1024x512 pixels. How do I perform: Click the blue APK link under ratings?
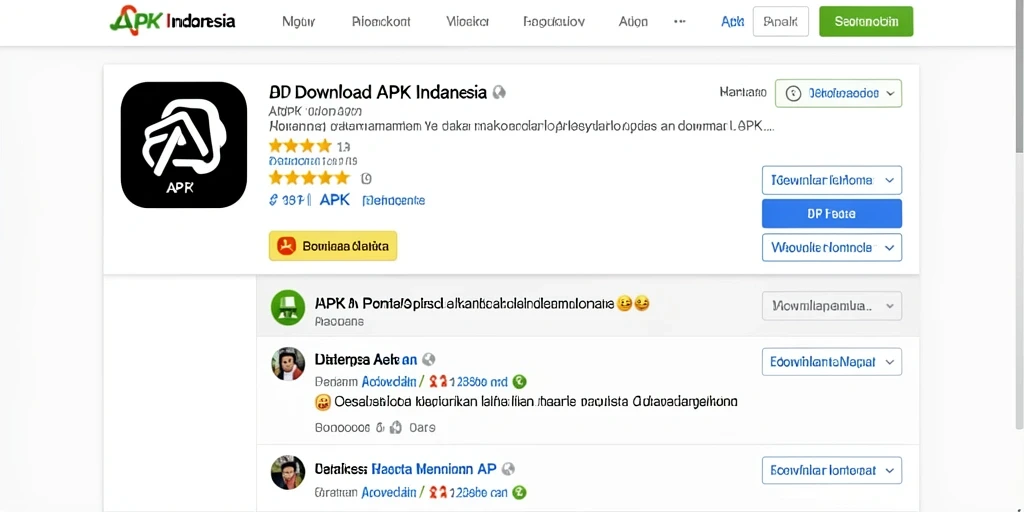point(334,200)
